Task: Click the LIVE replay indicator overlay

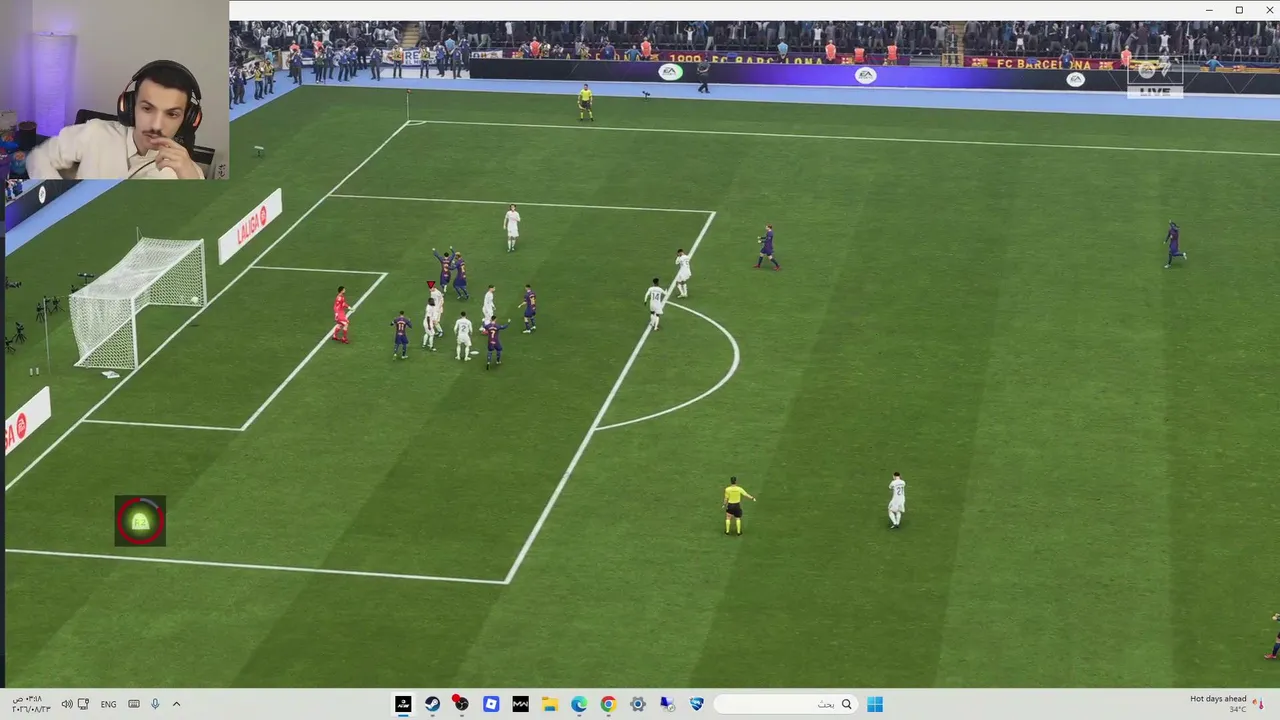Action: (x=1155, y=77)
